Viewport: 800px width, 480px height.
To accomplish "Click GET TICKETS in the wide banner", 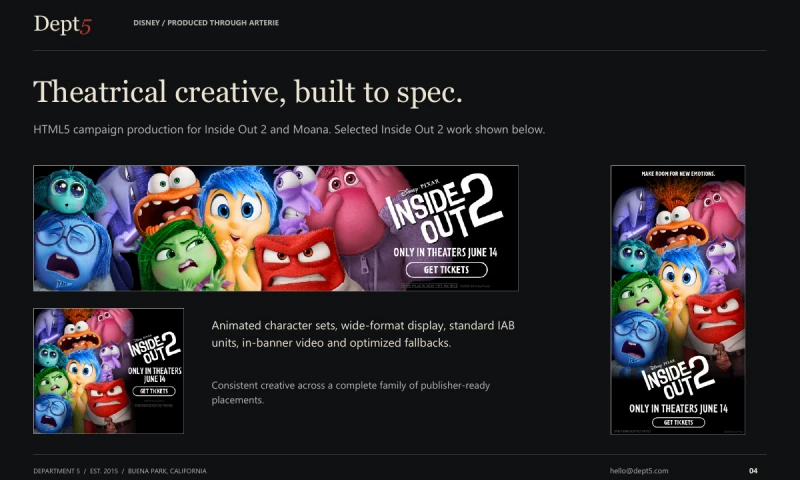I will [x=446, y=269].
